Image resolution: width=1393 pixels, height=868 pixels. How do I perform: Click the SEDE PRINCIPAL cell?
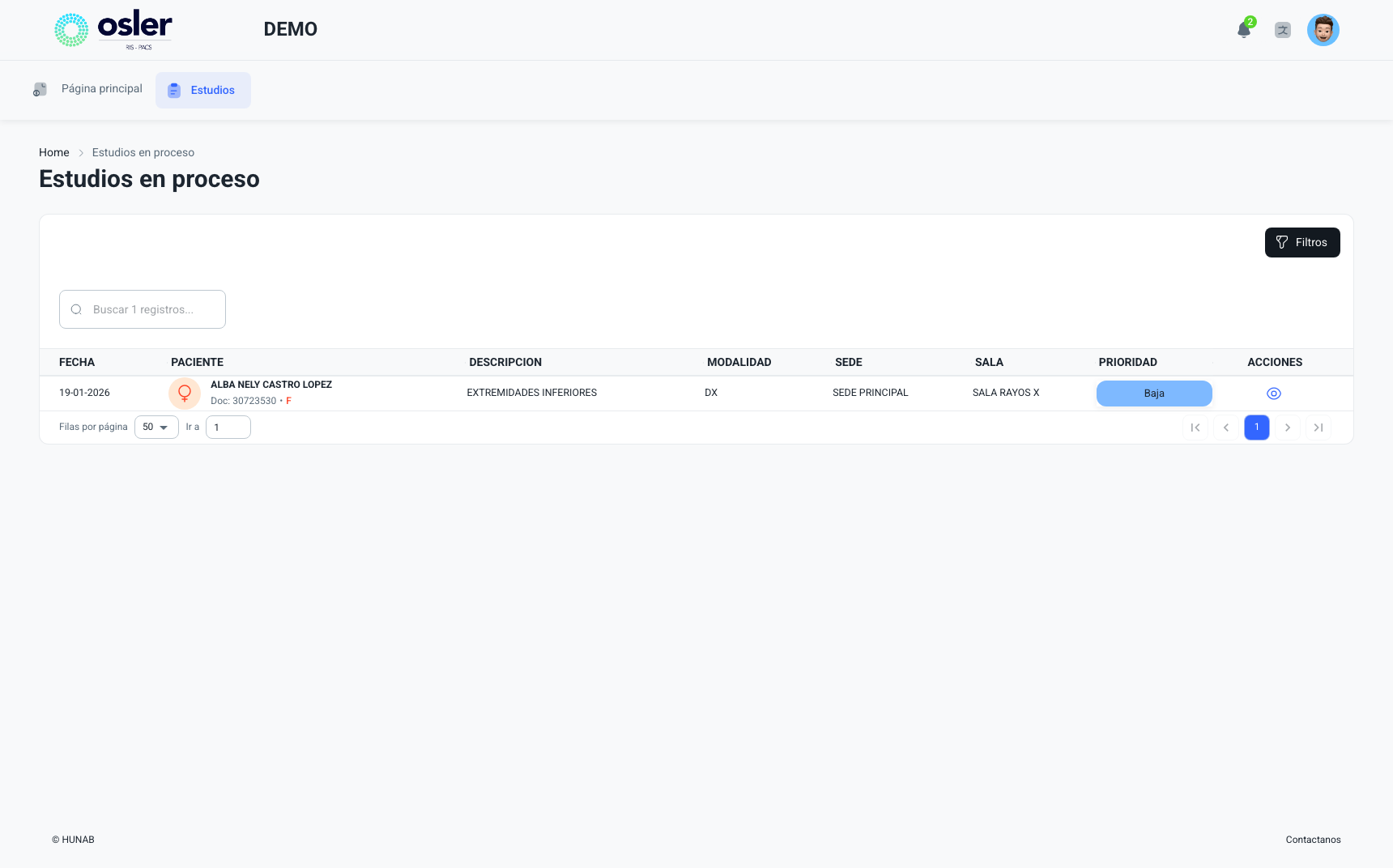coord(871,393)
